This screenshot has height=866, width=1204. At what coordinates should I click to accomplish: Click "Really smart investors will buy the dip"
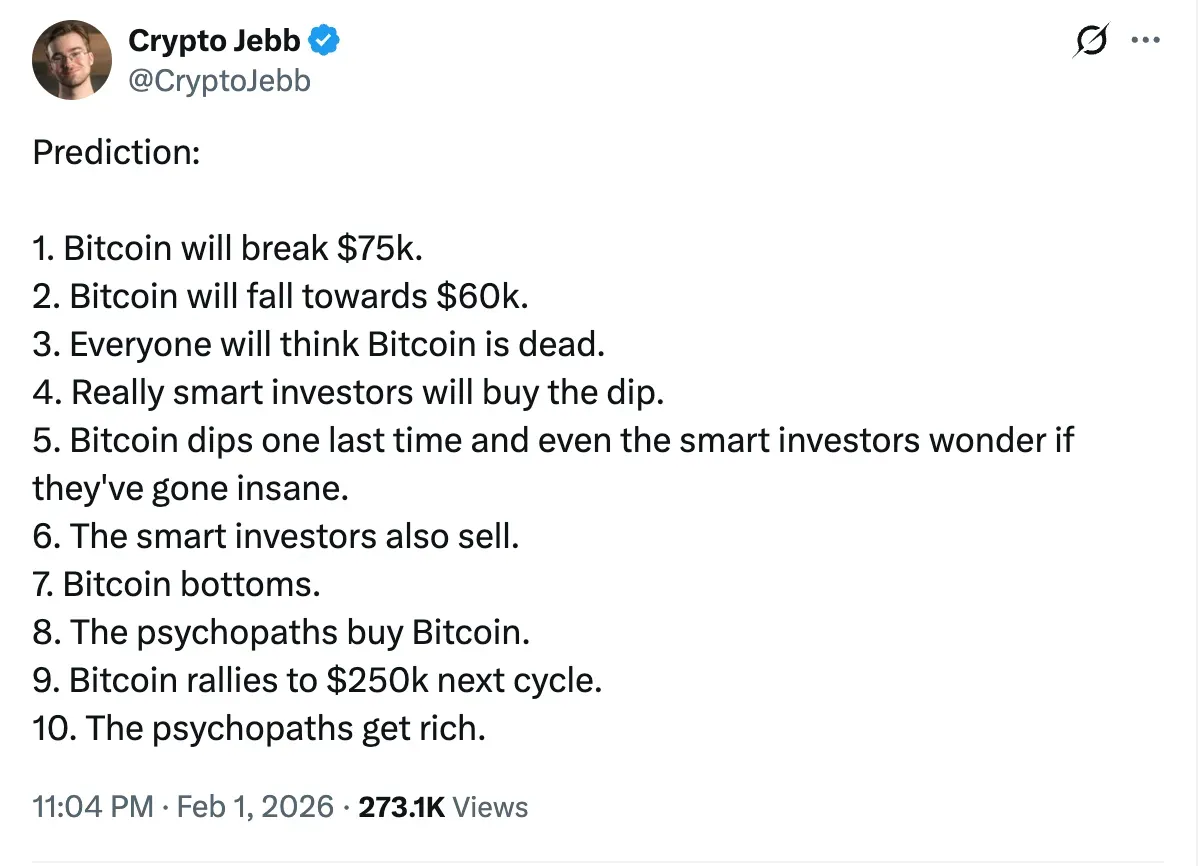coord(349,392)
